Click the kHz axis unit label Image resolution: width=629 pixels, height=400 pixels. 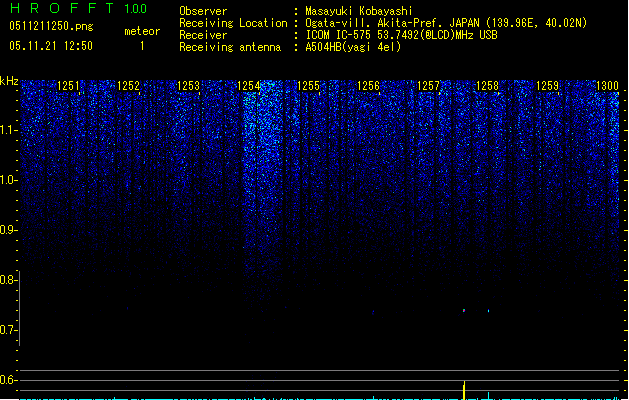[9, 81]
